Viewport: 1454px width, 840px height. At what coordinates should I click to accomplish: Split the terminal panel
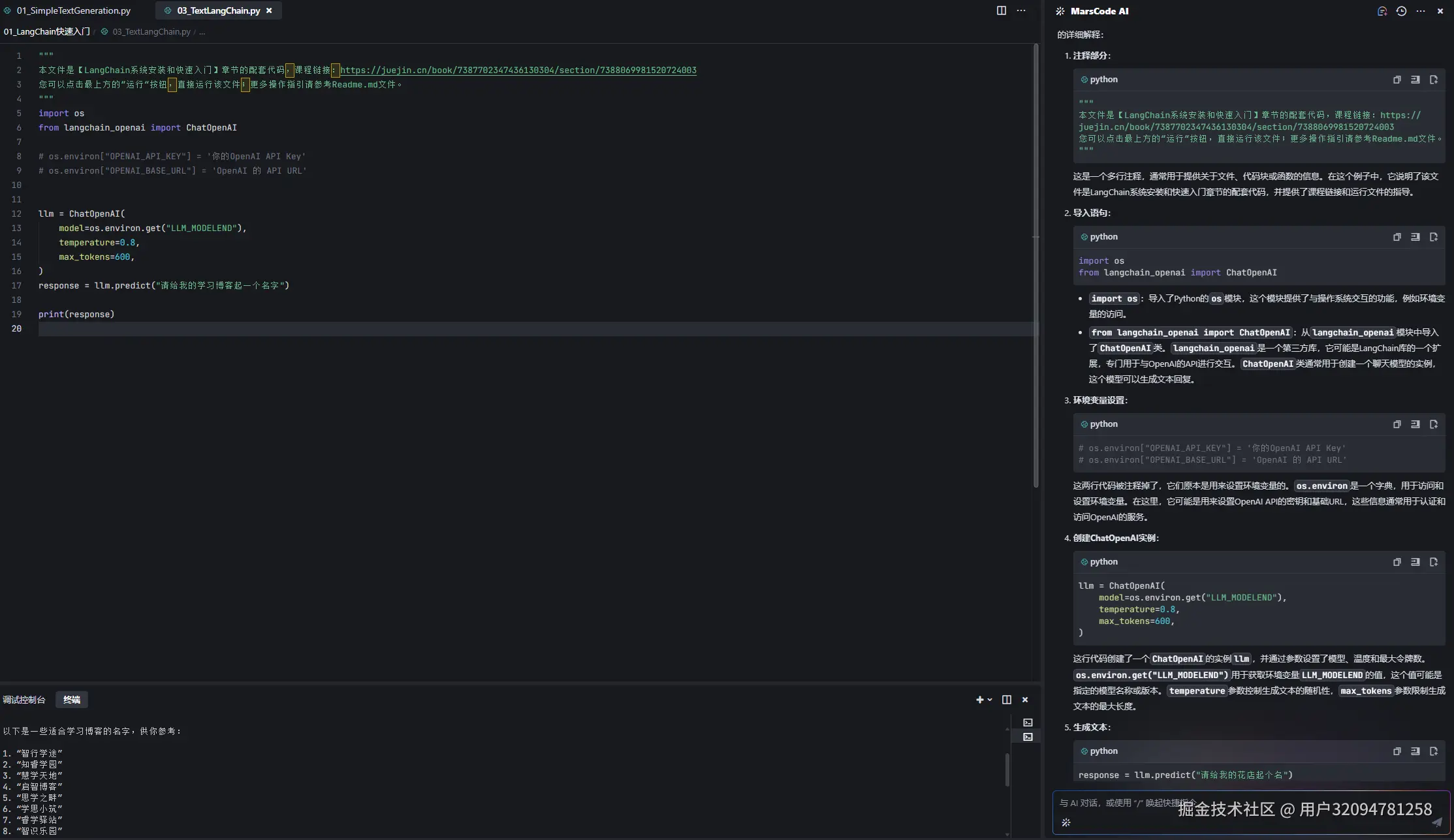point(1007,700)
